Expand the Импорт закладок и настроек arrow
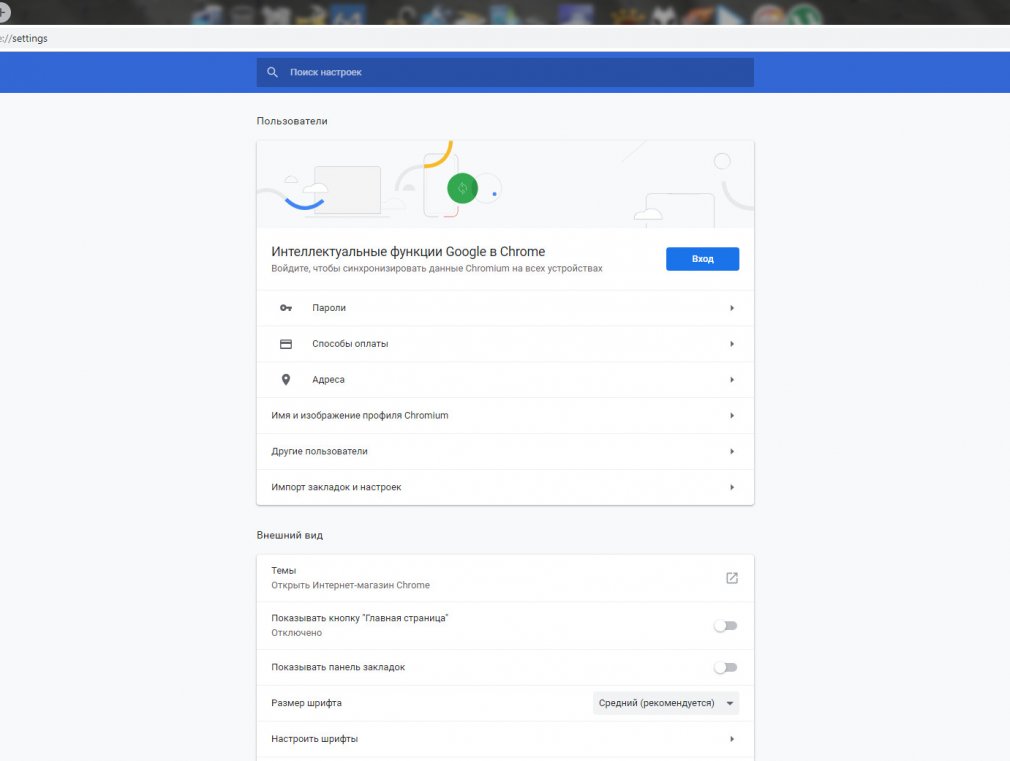 732,488
